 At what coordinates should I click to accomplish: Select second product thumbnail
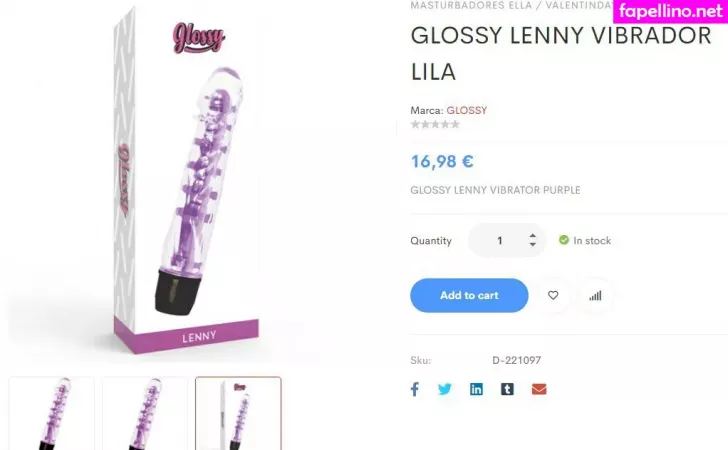tap(144, 413)
